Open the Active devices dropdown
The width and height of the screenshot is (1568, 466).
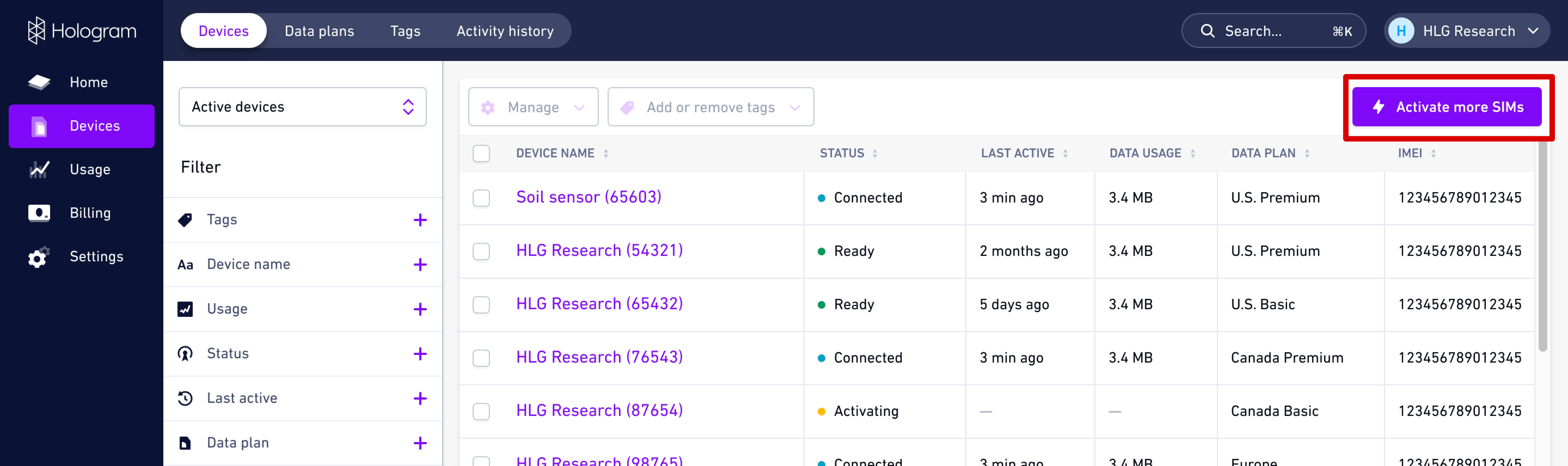click(302, 107)
